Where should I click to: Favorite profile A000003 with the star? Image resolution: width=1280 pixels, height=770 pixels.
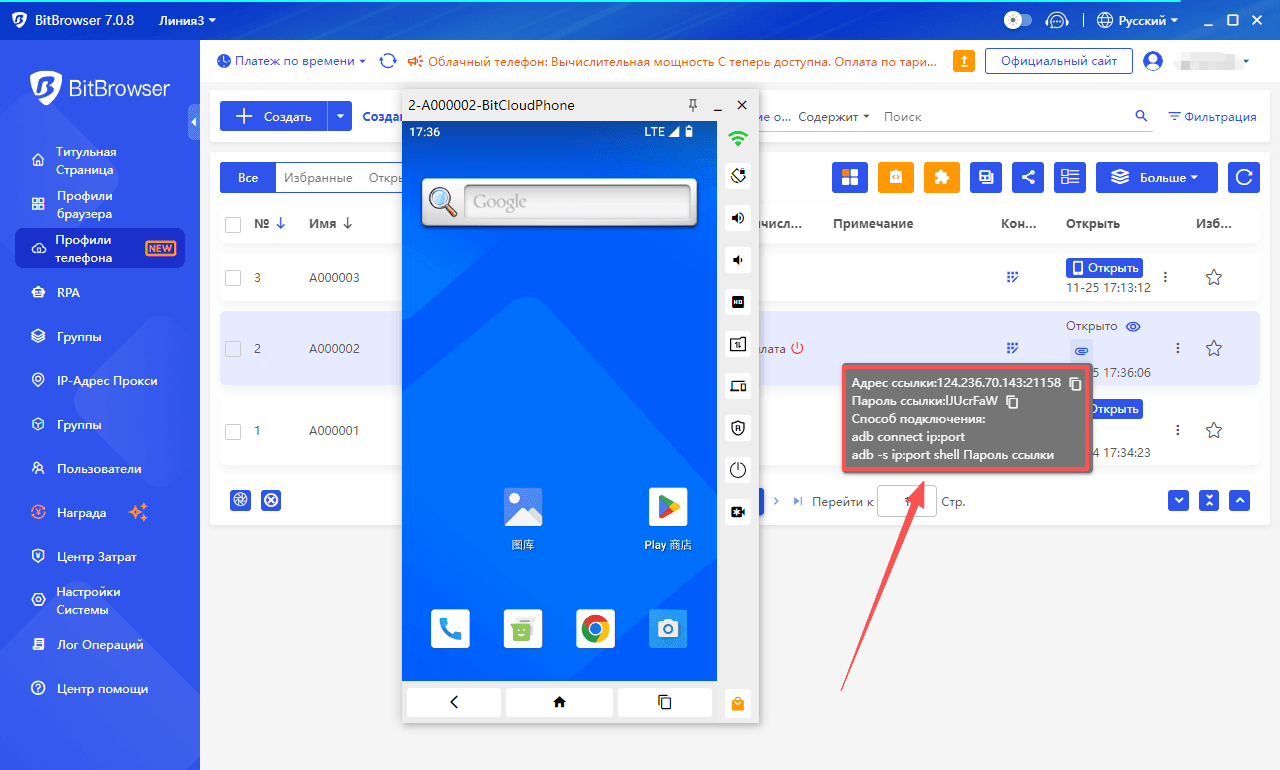pyautogui.click(x=1213, y=278)
